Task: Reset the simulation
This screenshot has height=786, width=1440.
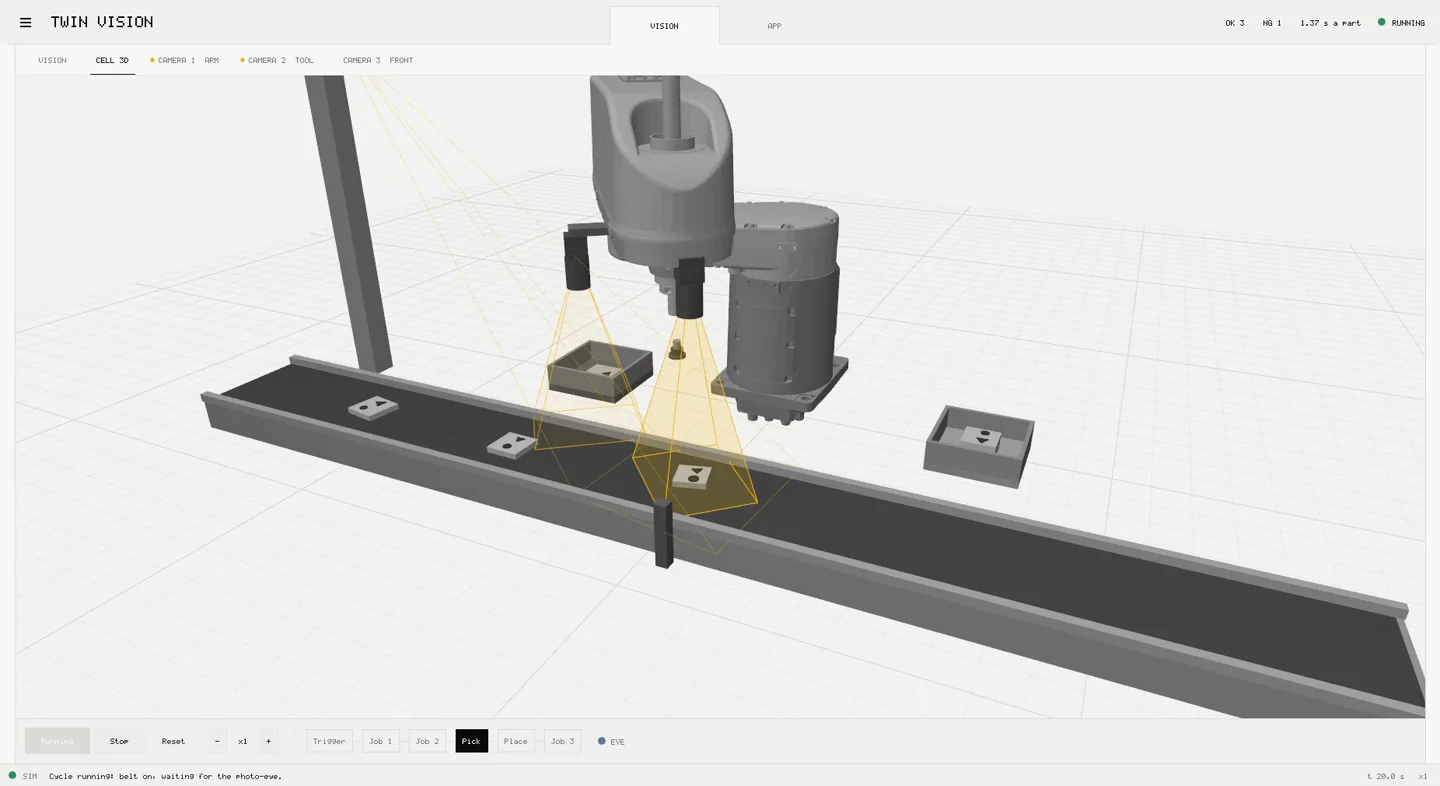Action: [x=173, y=741]
